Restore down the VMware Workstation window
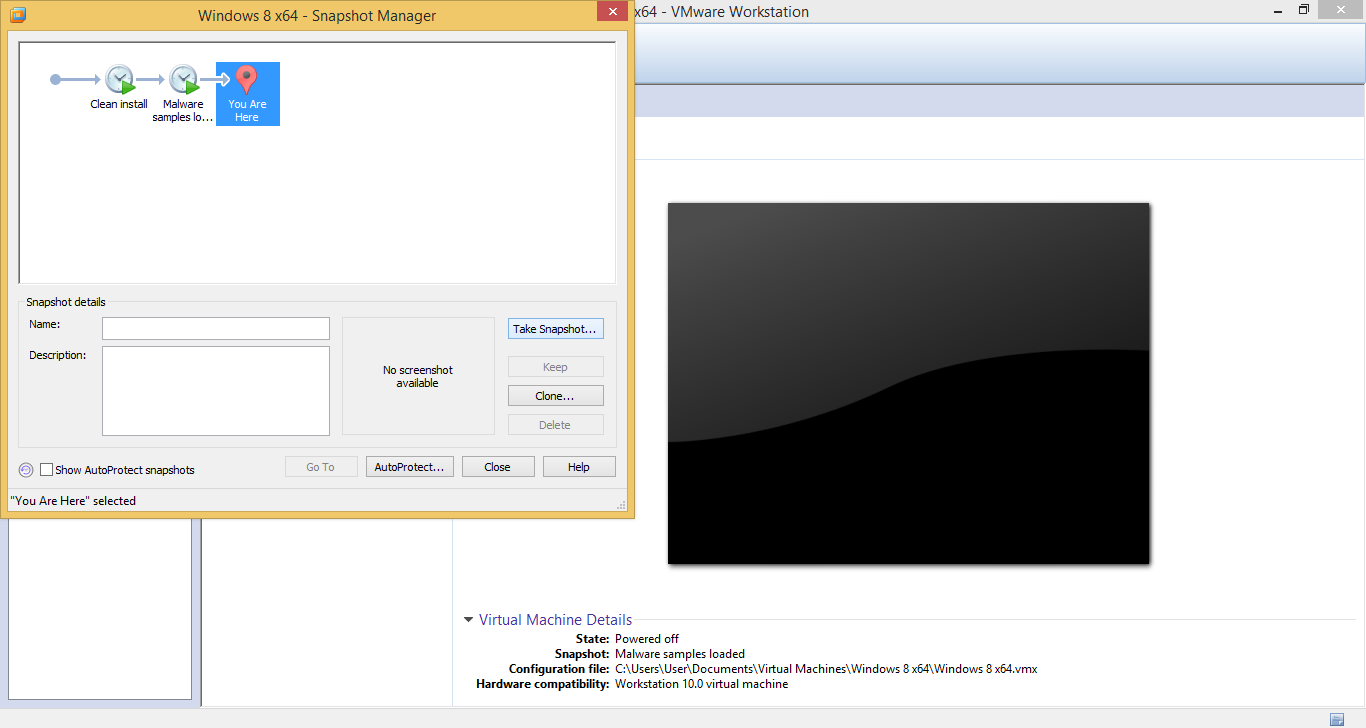Image resolution: width=1366 pixels, height=728 pixels. (x=1303, y=10)
